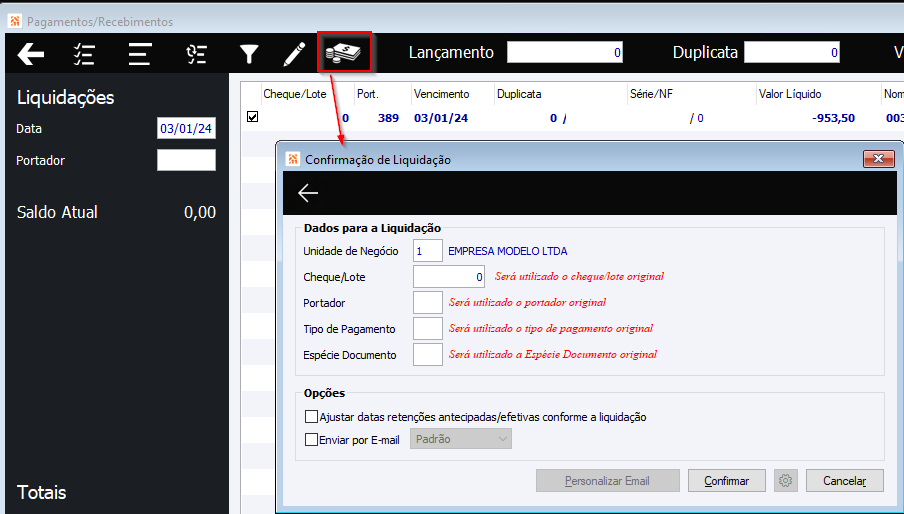The height and width of the screenshot is (514, 904).
Task: Click the Espécie Documento field
Action: pos(428,355)
